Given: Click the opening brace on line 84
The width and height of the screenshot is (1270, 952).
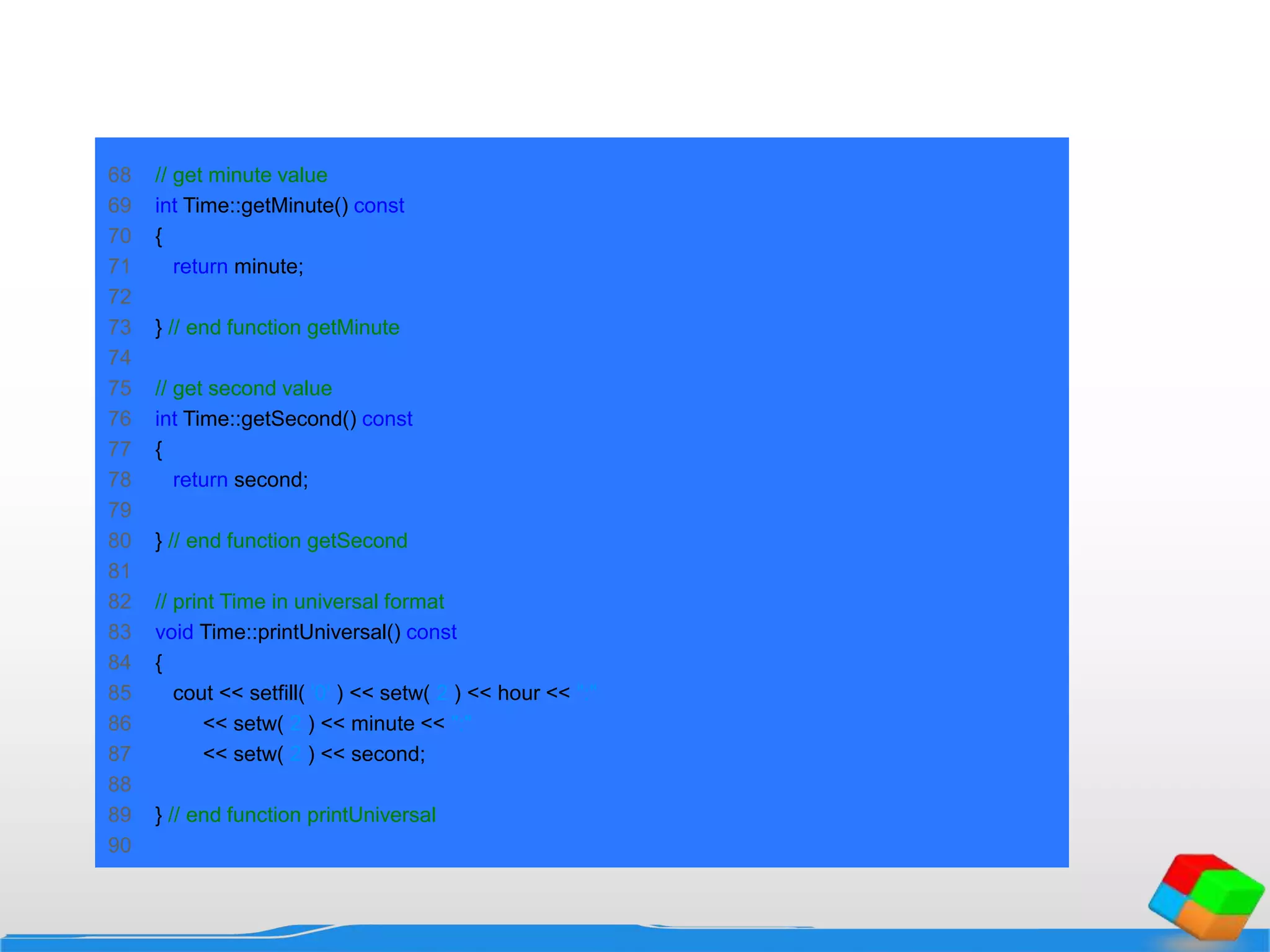Looking at the screenshot, I should pos(159,663).
